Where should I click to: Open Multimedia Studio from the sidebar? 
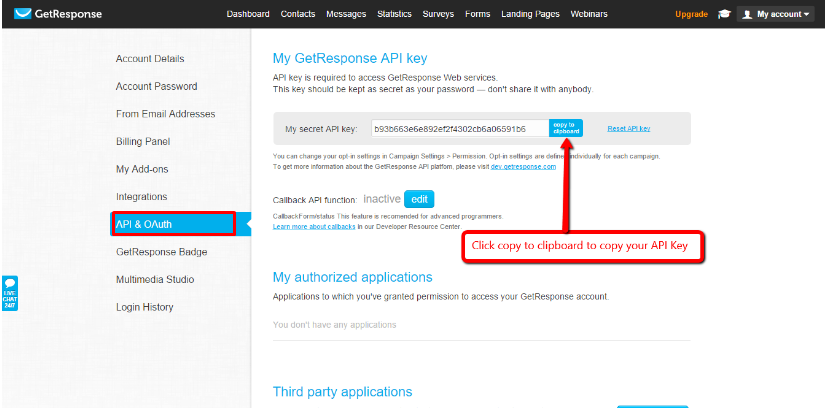(x=155, y=279)
